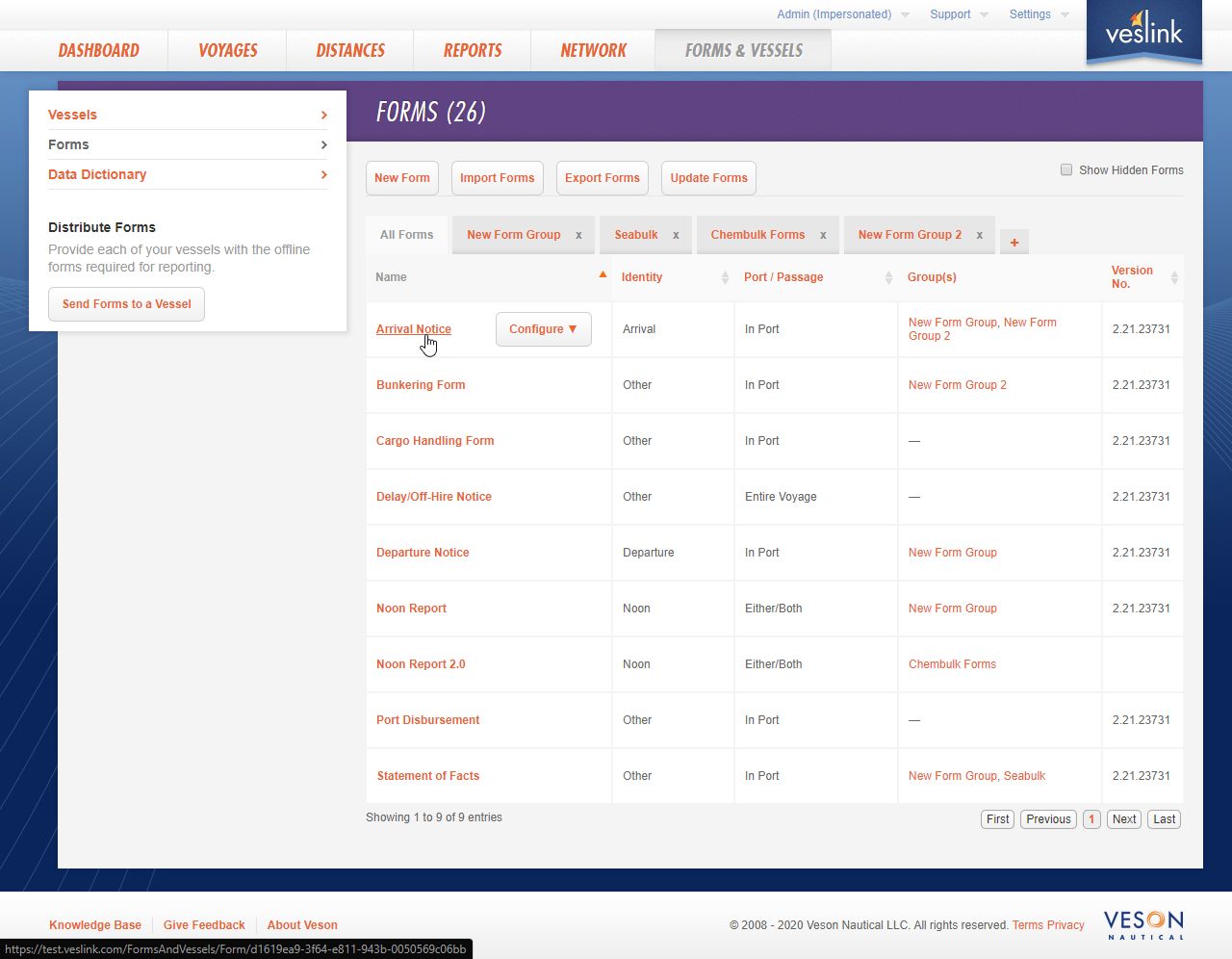Open the Settings dropdown menu

[x=1039, y=14]
